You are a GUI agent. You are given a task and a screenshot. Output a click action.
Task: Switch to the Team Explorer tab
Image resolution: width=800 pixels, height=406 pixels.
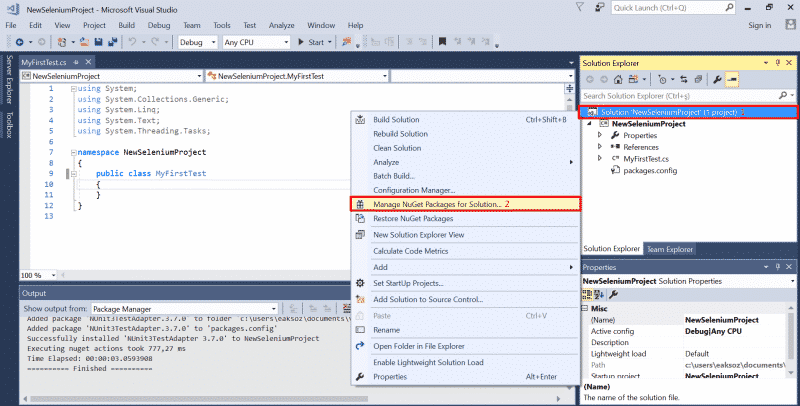[x=669, y=249]
